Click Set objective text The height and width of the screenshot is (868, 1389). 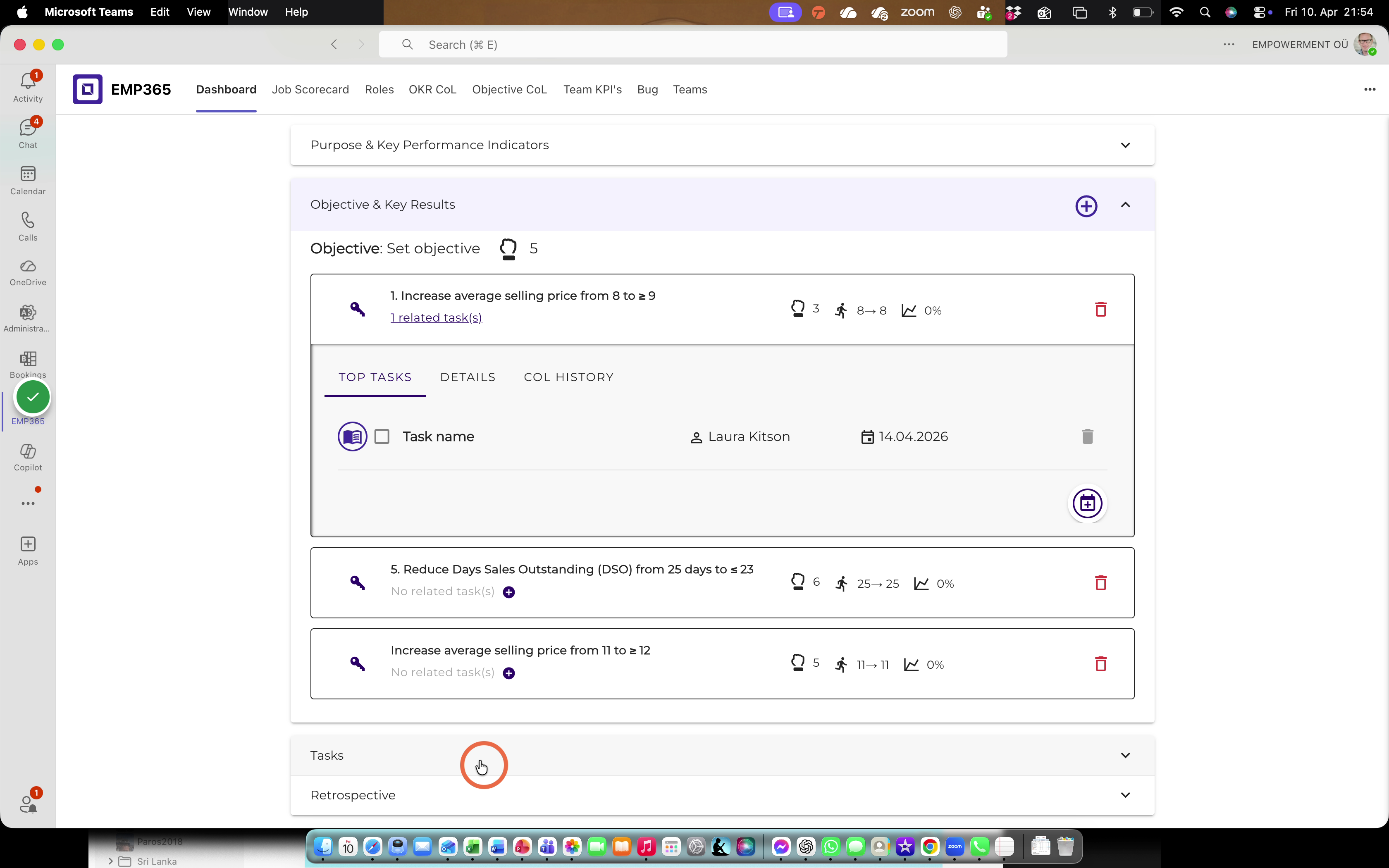pos(433,248)
